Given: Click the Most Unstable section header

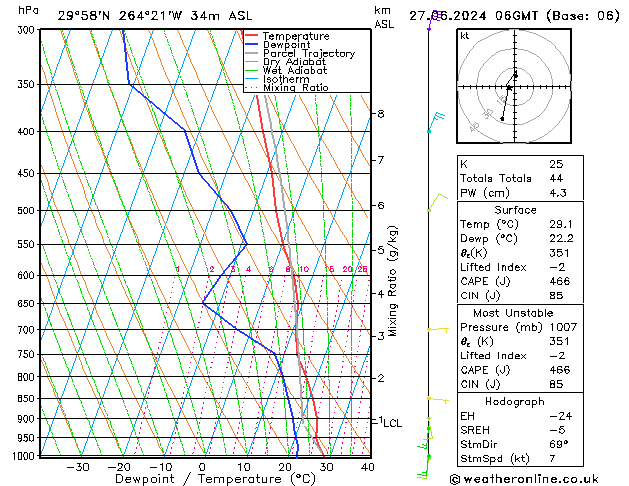Looking at the screenshot, I should tap(508, 313).
